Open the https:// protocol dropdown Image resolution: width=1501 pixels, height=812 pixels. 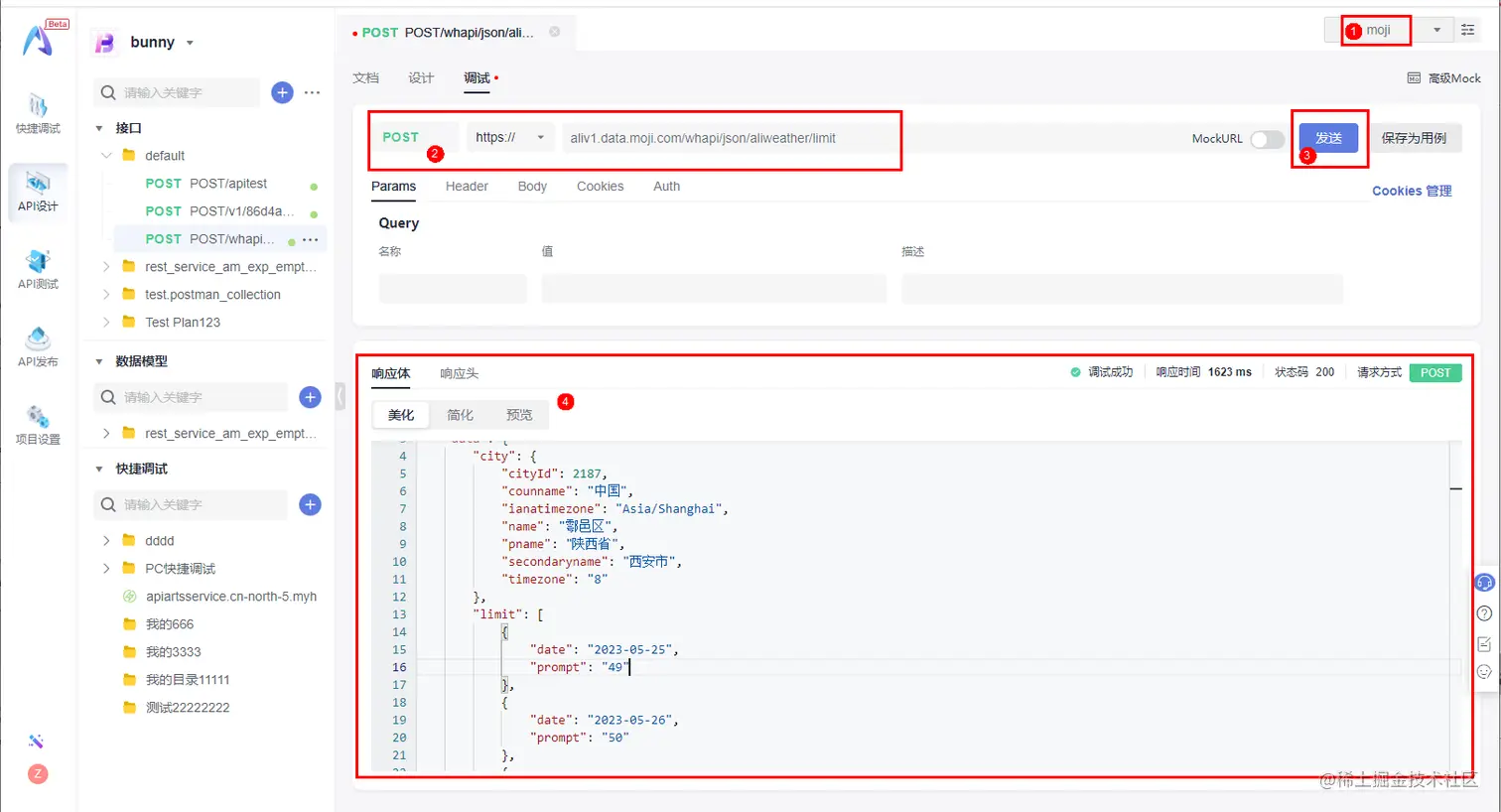pyautogui.click(x=510, y=138)
